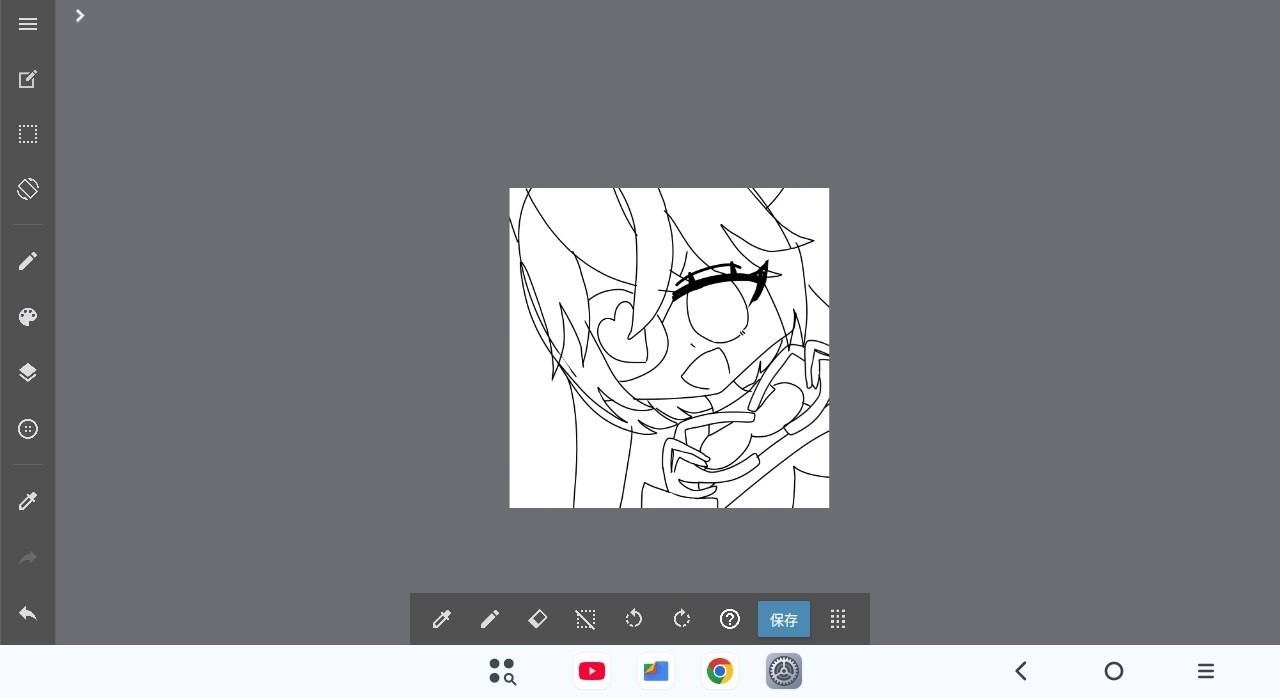Switch to pencil in bottom toolbar
This screenshot has width=1280, height=697.
490,619
